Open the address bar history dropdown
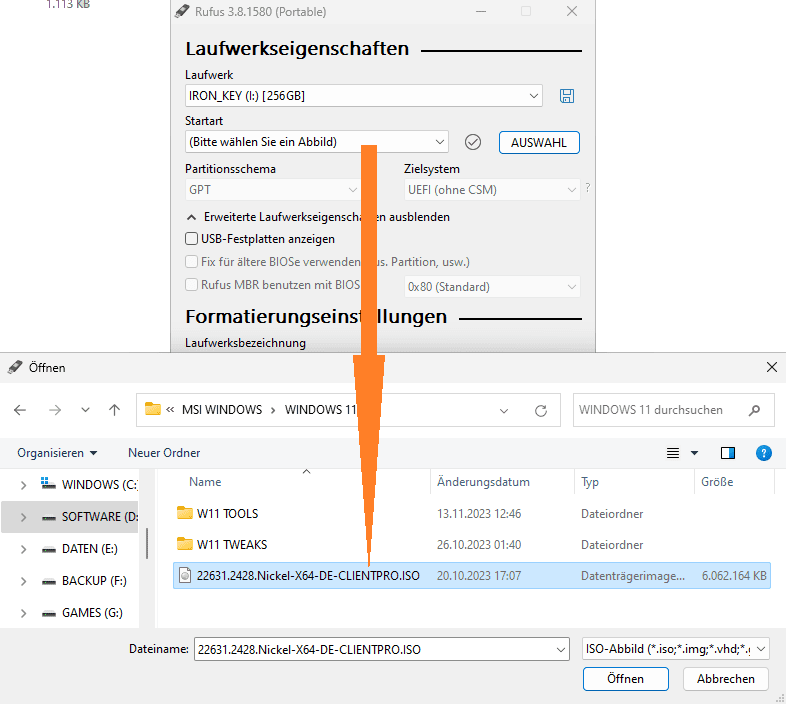786x704 pixels. 504,411
